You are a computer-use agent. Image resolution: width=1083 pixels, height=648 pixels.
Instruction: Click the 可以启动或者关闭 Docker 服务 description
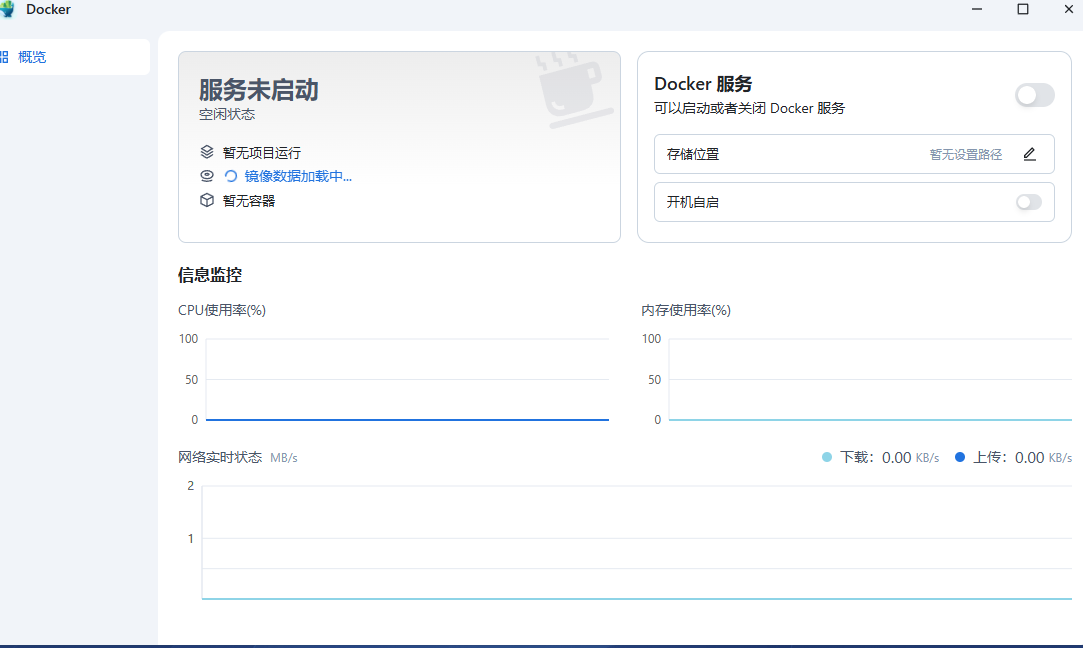click(x=749, y=108)
